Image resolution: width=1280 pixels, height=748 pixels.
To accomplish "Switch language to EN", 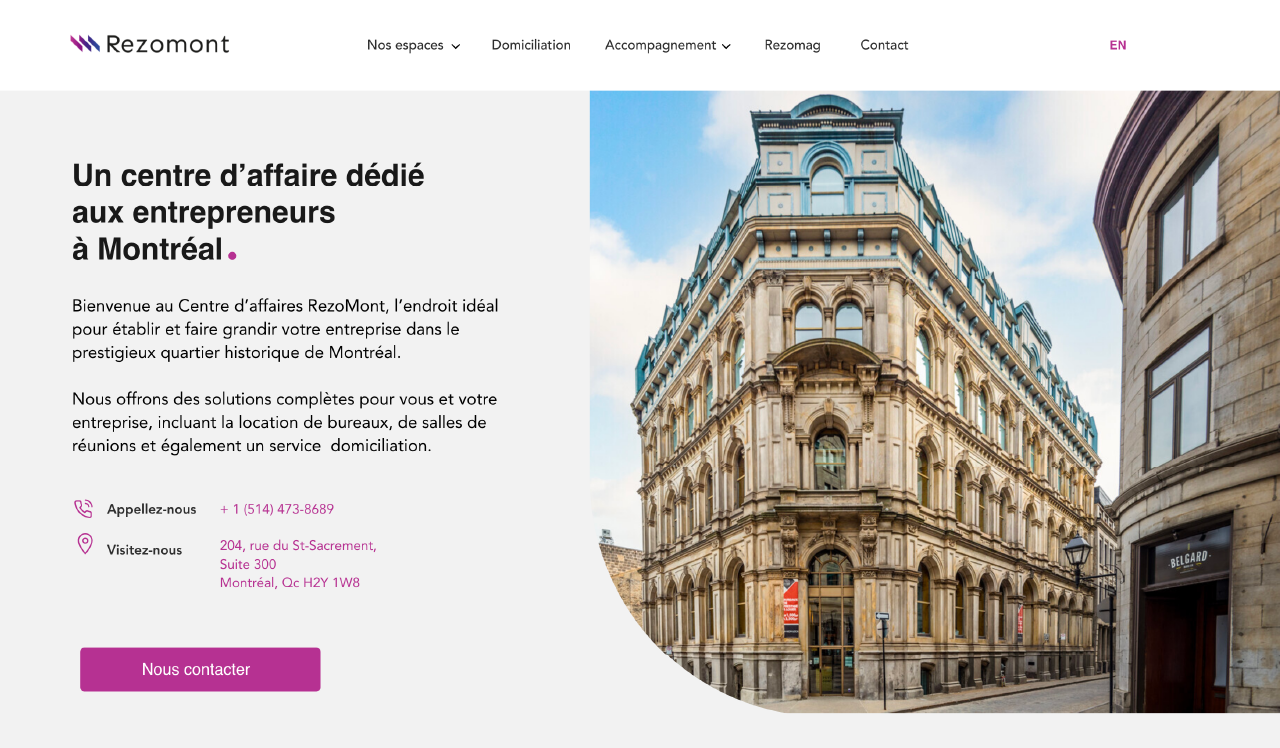I will [x=1118, y=45].
